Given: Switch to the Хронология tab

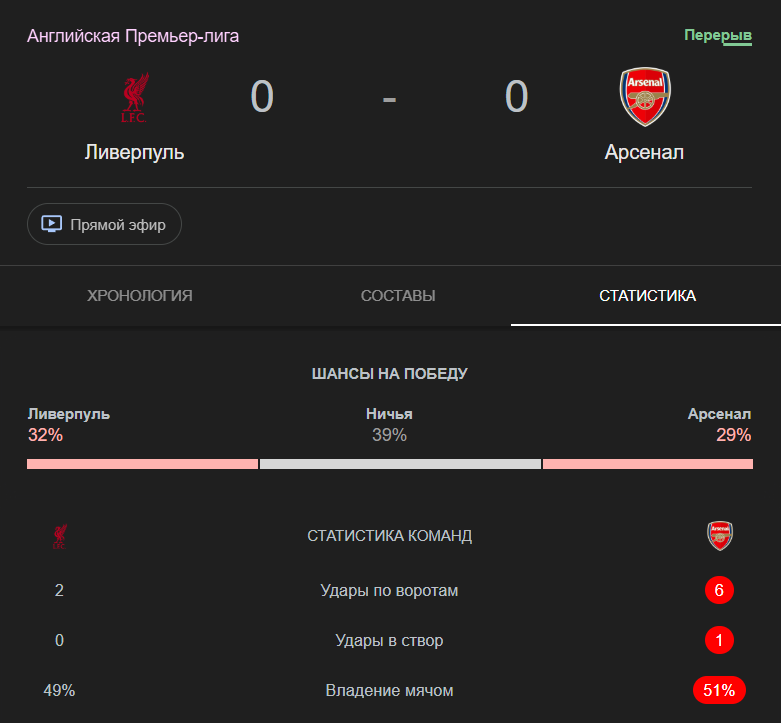Looking at the screenshot, I should coord(139,296).
